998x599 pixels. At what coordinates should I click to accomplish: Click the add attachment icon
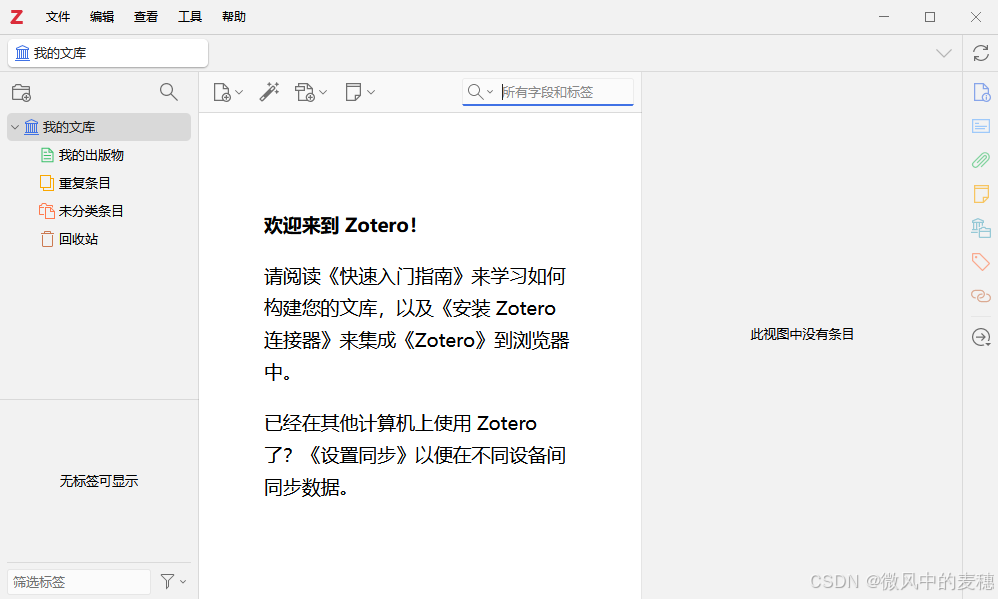(x=305, y=92)
